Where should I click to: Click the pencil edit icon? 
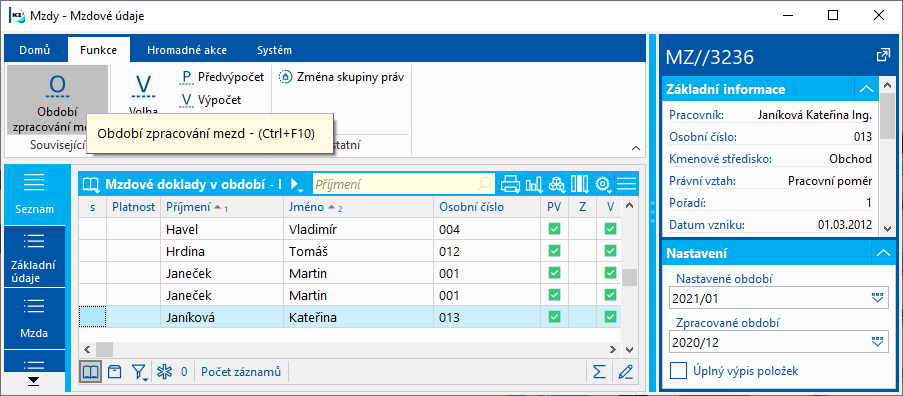(x=625, y=372)
